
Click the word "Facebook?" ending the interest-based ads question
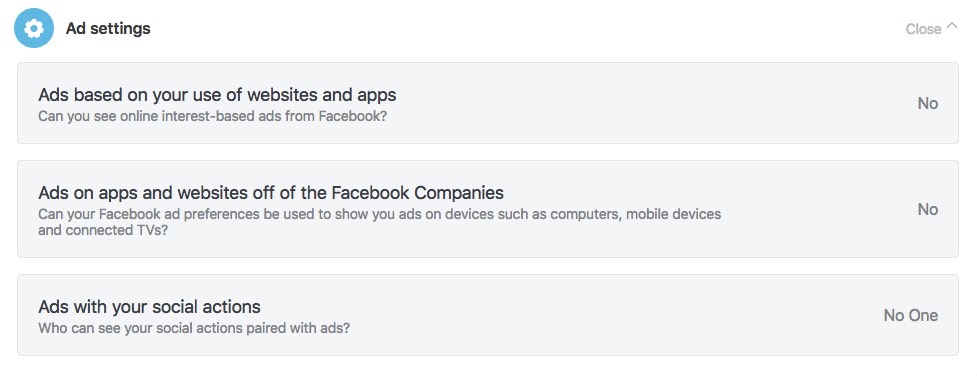click(x=353, y=116)
